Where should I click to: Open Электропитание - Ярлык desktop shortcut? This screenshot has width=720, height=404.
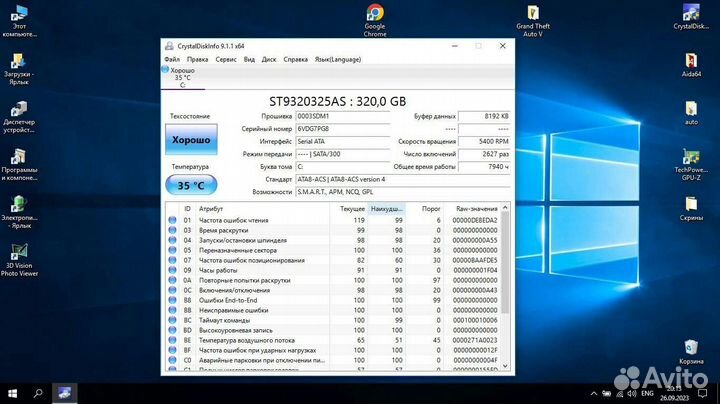[18, 213]
